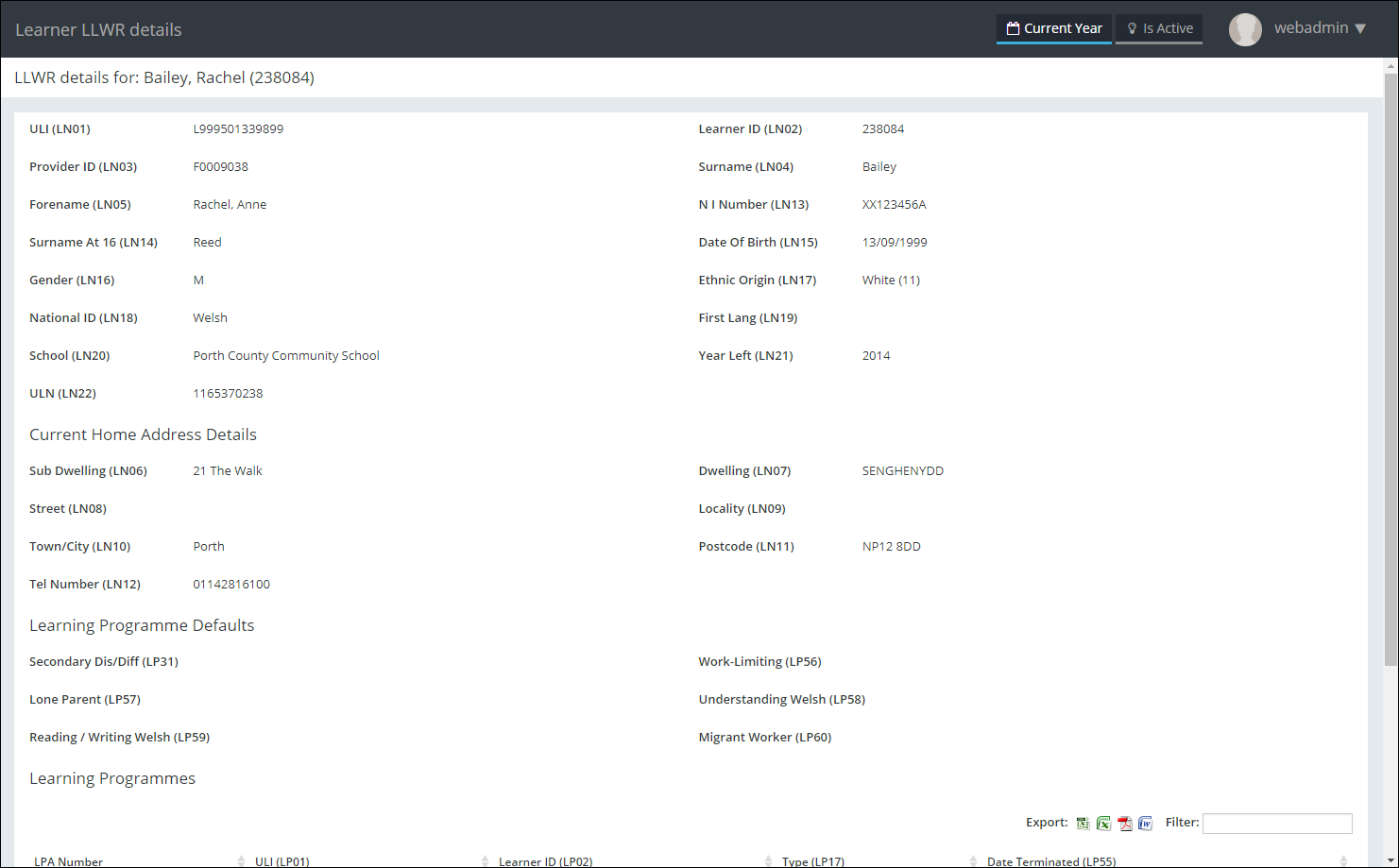Click the Provider ID (LN03) field label
The image size is (1399, 868).
click(83, 167)
